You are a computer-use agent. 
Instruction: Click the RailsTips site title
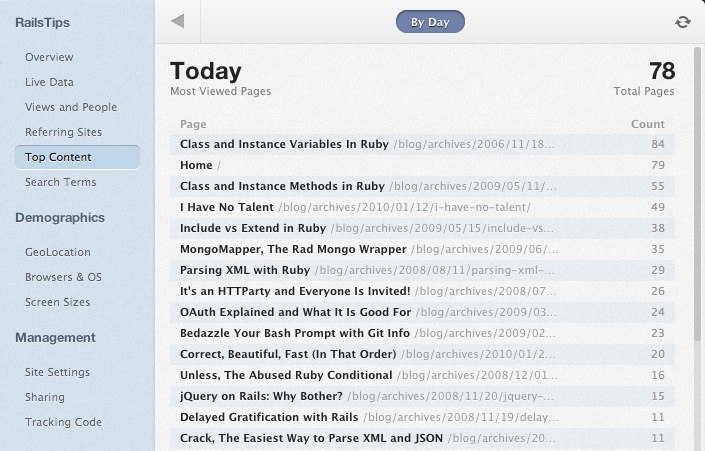42,22
